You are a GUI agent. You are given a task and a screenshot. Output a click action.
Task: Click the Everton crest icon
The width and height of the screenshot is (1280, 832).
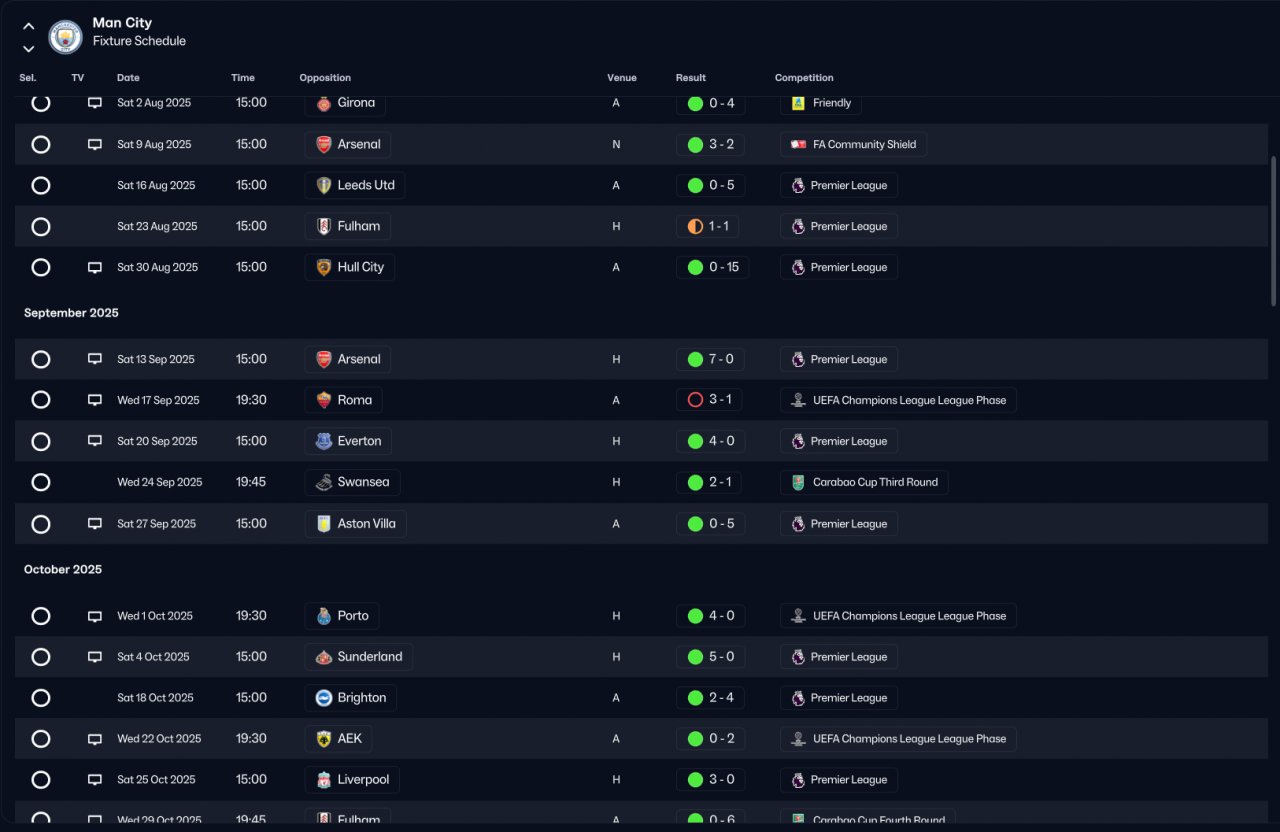[323, 441]
